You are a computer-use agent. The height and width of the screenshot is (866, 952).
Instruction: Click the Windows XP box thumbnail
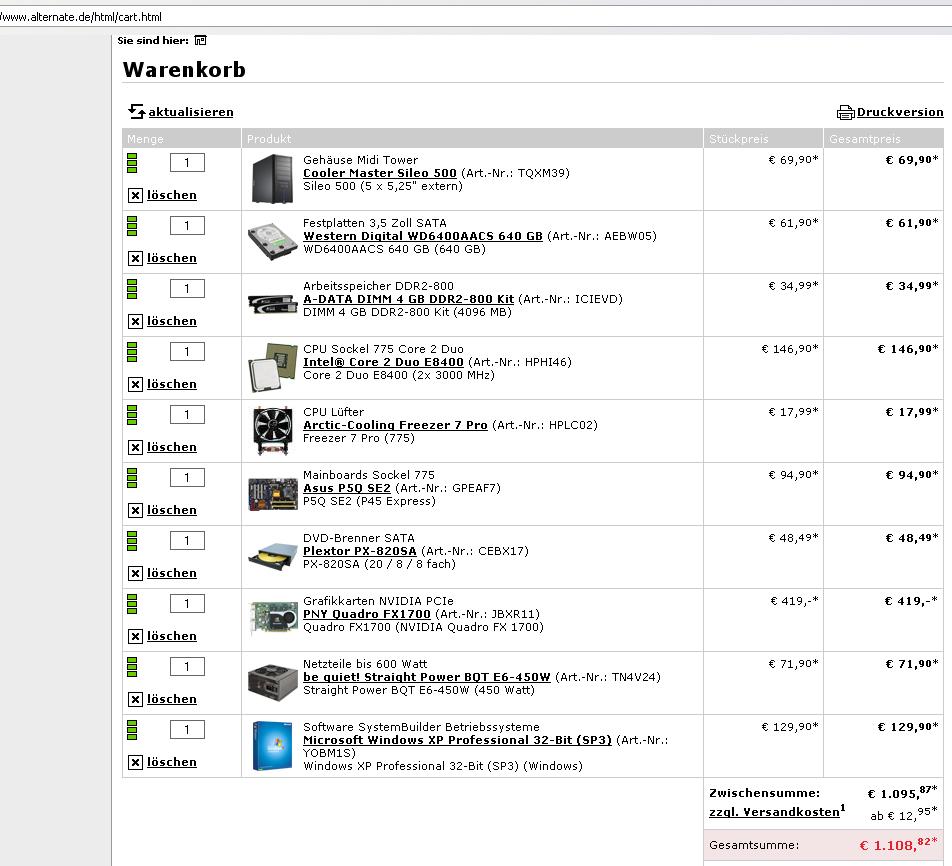[x=273, y=746]
